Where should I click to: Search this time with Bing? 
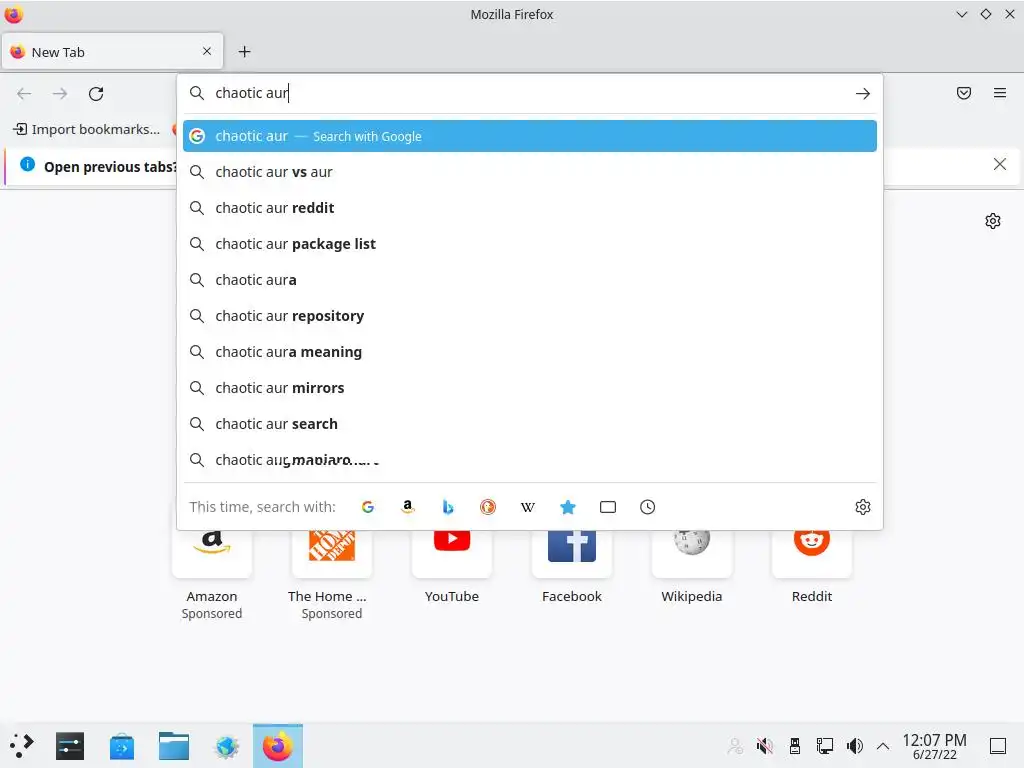pos(448,507)
